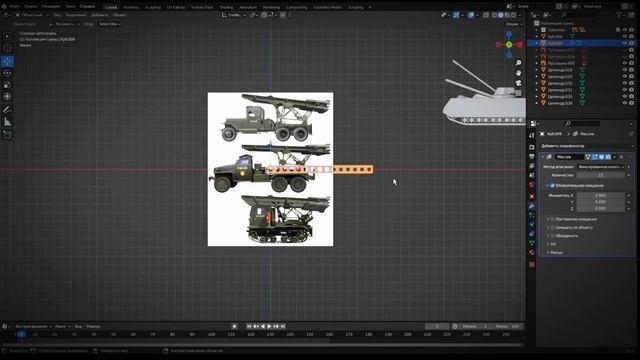
Task: Click the current frame field in timeline
Action: (437, 327)
